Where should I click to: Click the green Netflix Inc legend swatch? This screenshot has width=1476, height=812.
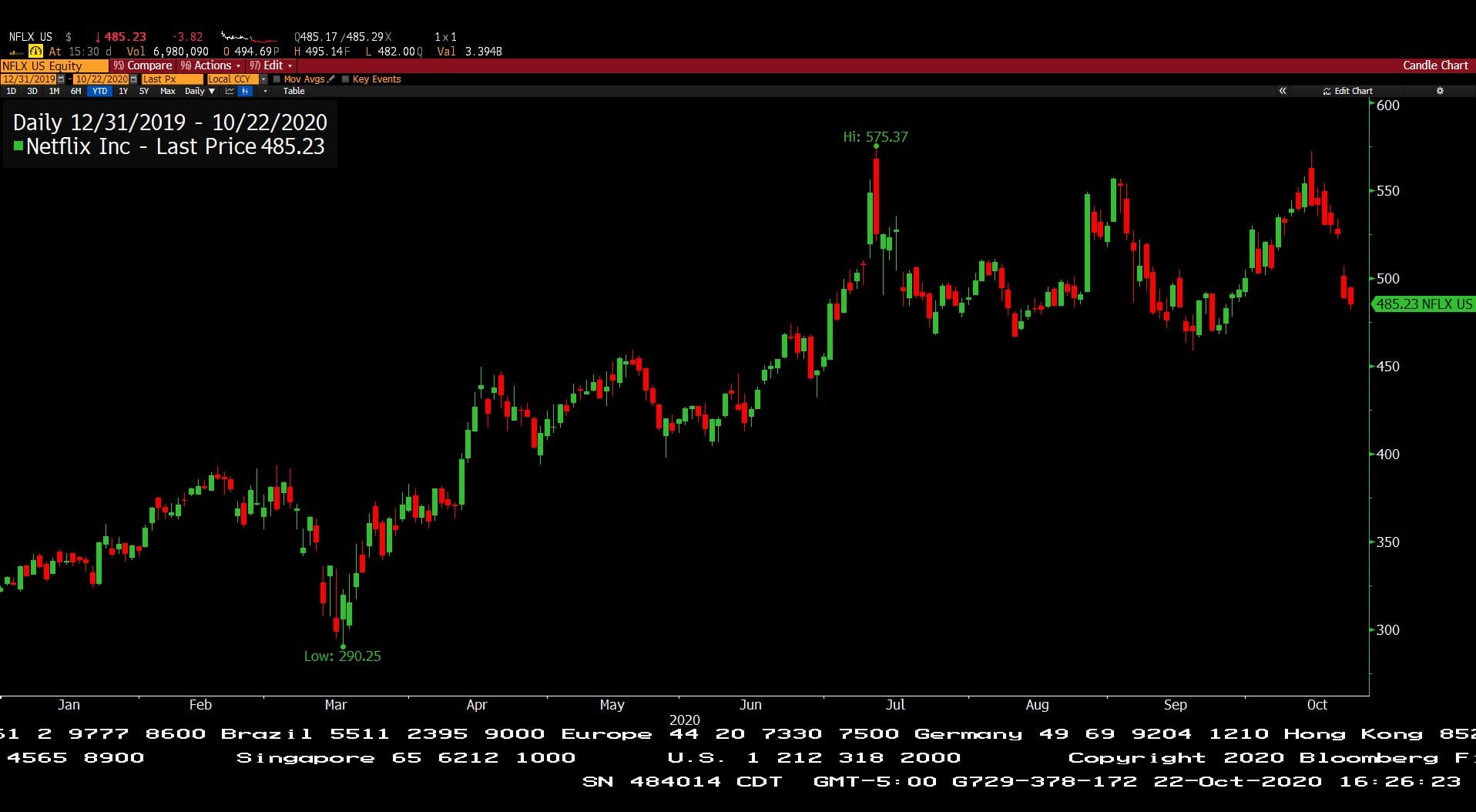click(x=18, y=146)
